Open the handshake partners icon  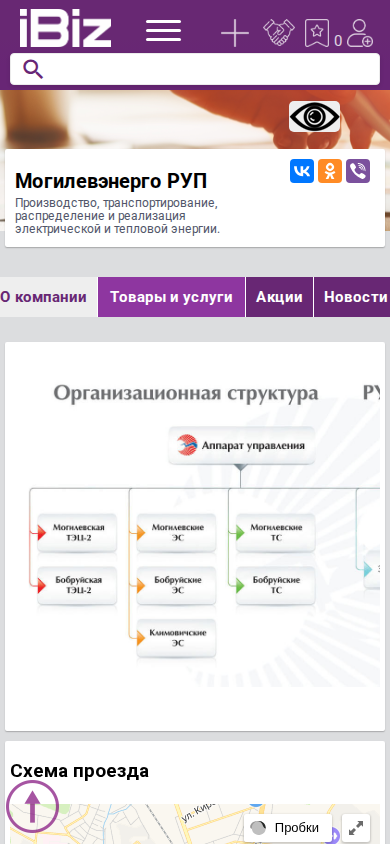[279, 33]
